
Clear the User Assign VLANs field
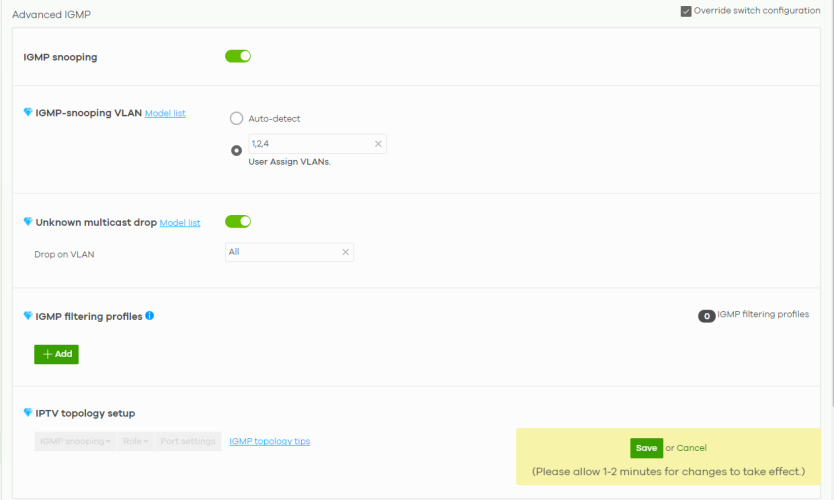378,144
